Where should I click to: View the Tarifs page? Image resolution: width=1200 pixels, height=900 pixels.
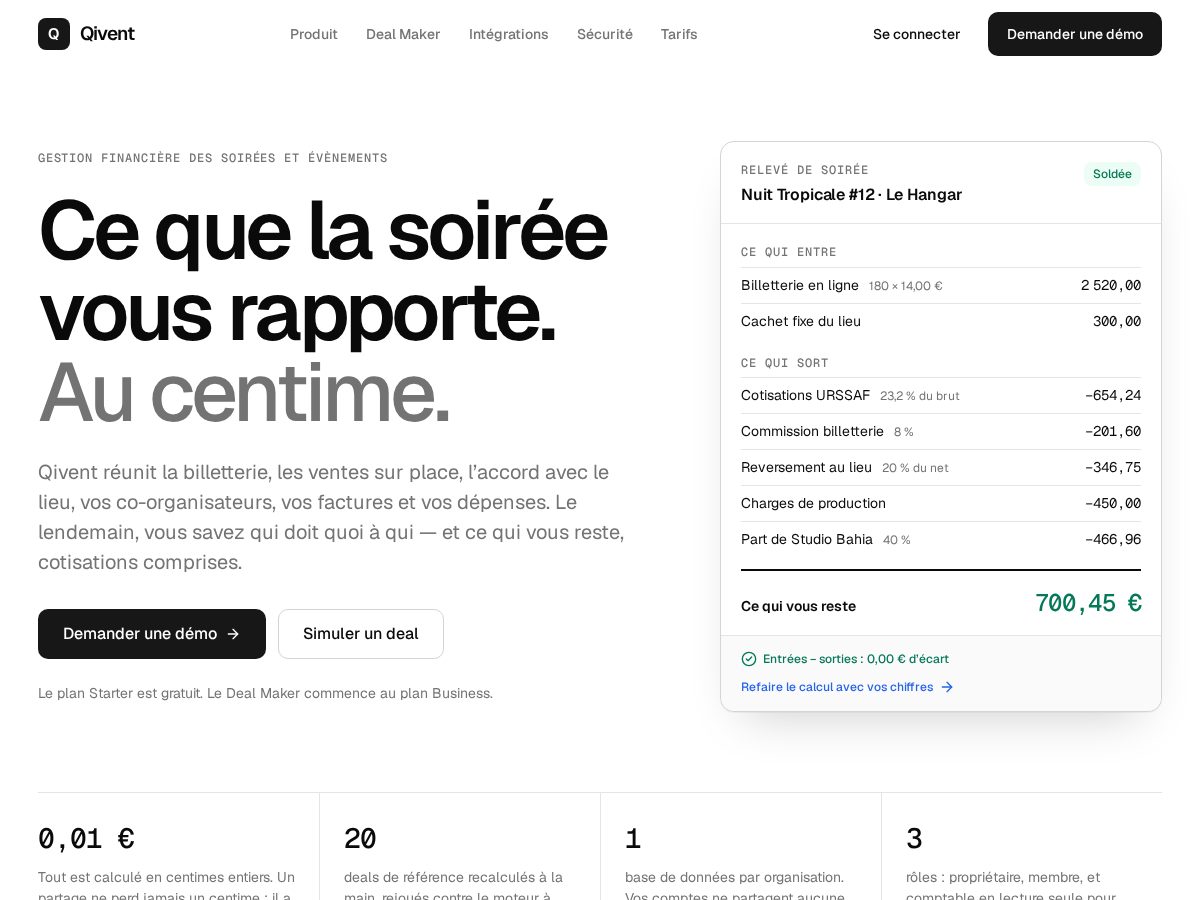click(679, 34)
